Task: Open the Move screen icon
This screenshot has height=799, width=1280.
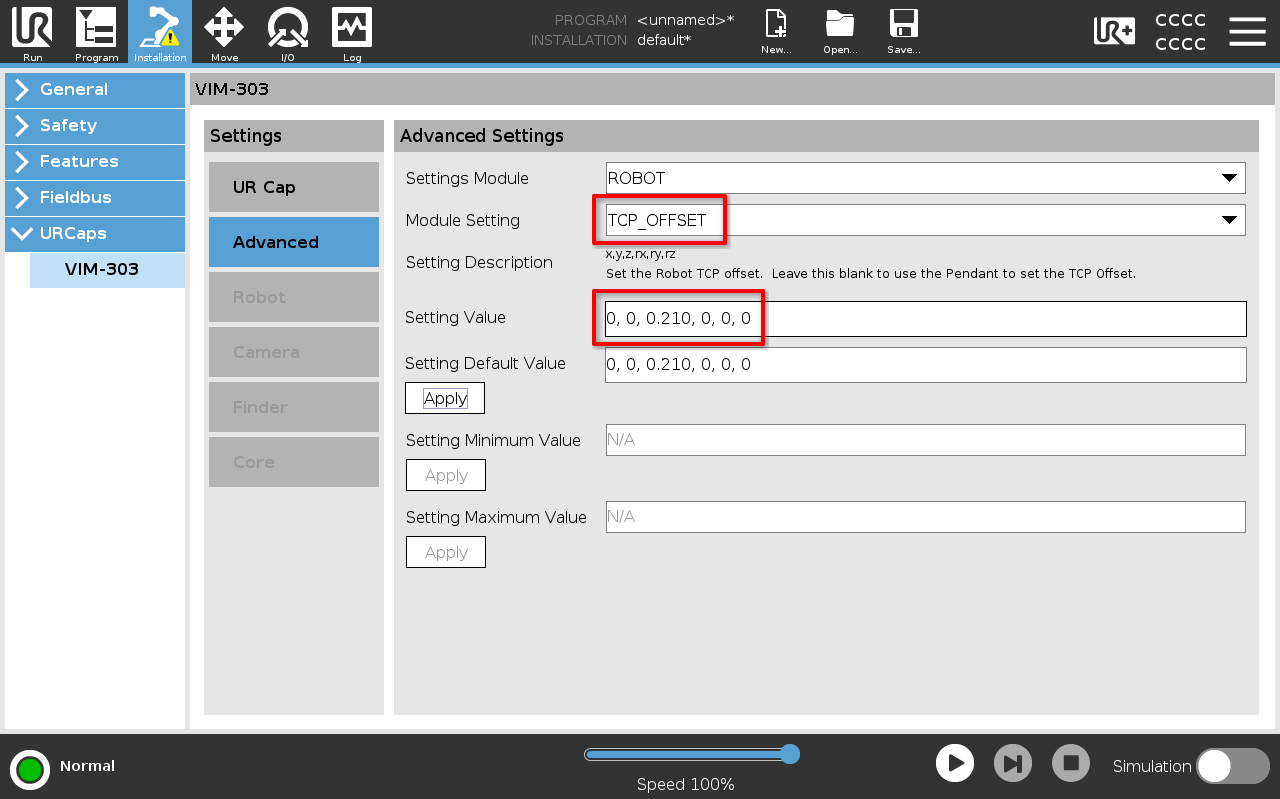Action: (224, 32)
